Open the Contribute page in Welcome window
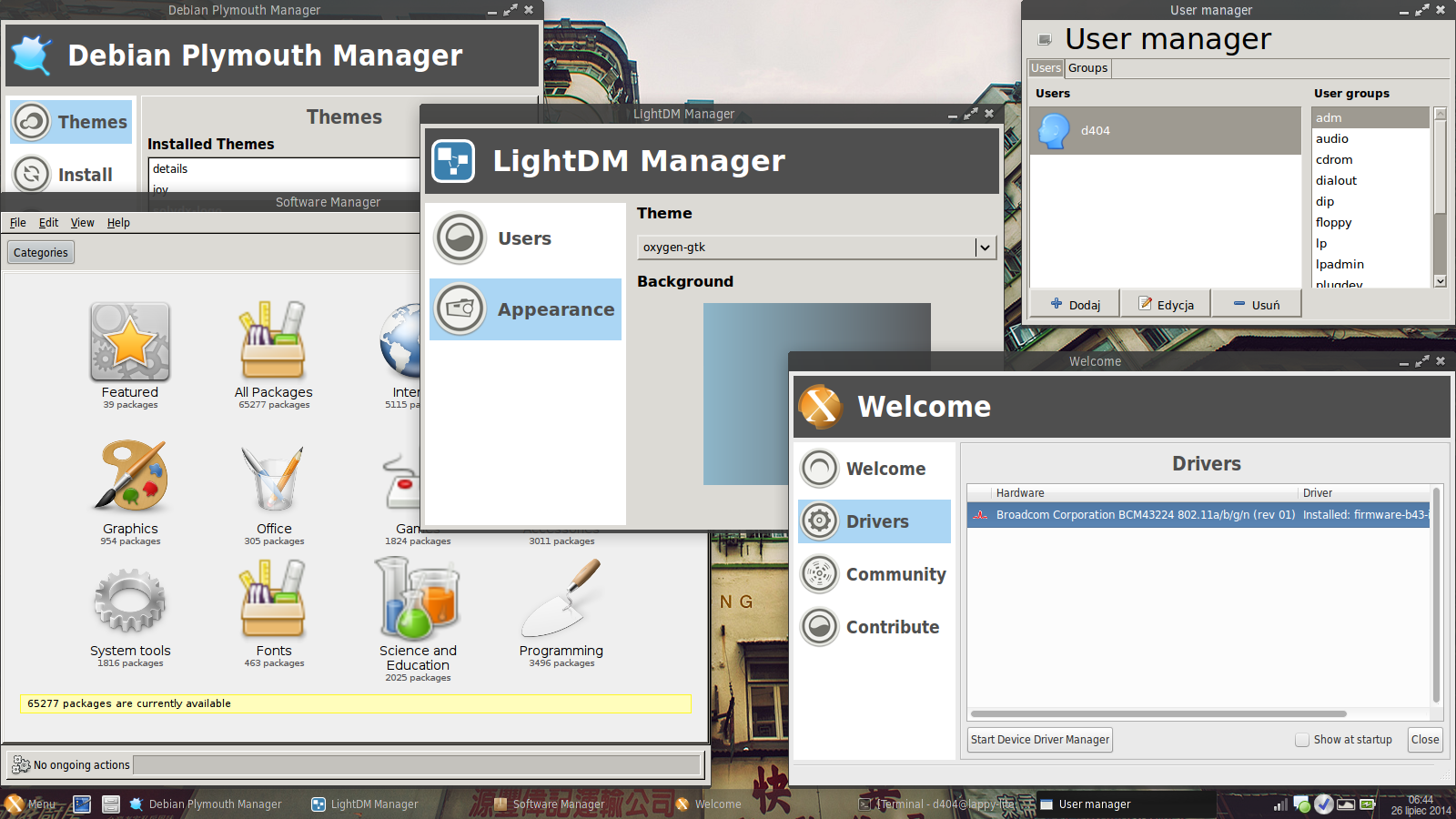 coord(875,627)
